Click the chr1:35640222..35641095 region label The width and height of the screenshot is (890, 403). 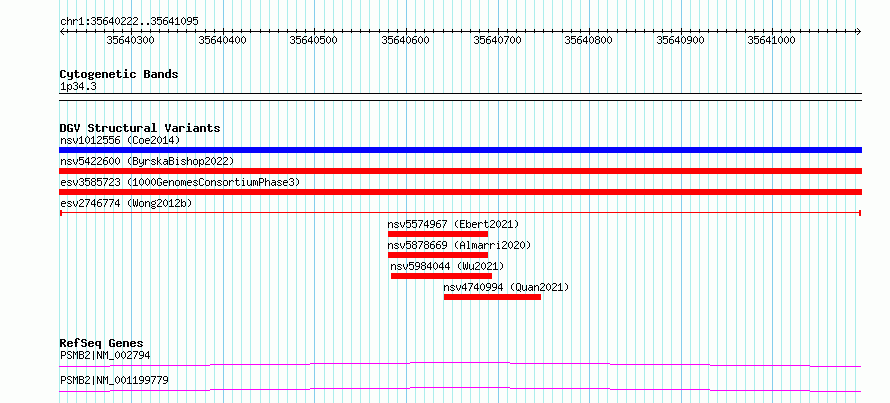(x=129, y=22)
